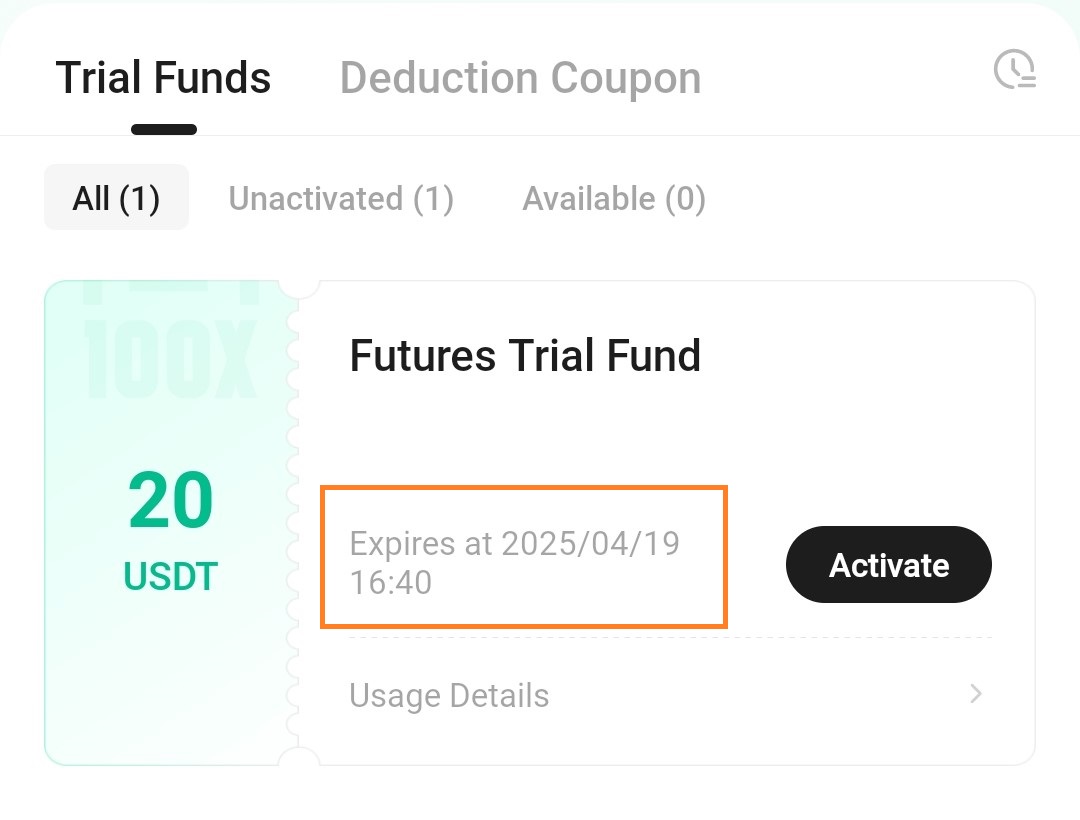
Task: Switch to the Deduction Coupon tab
Action: 521,77
